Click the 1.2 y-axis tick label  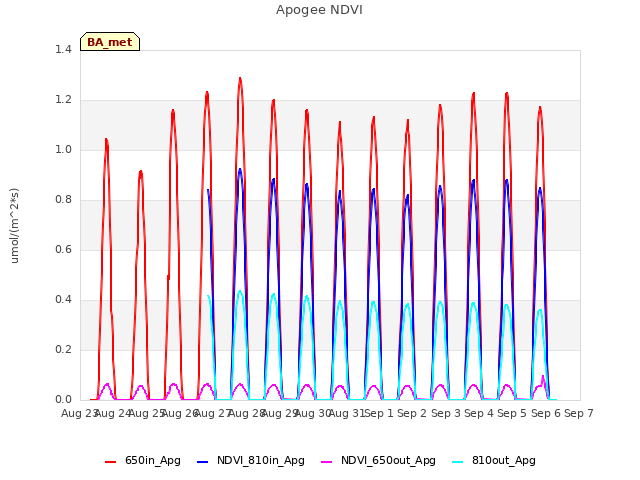pyautogui.click(x=63, y=100)
